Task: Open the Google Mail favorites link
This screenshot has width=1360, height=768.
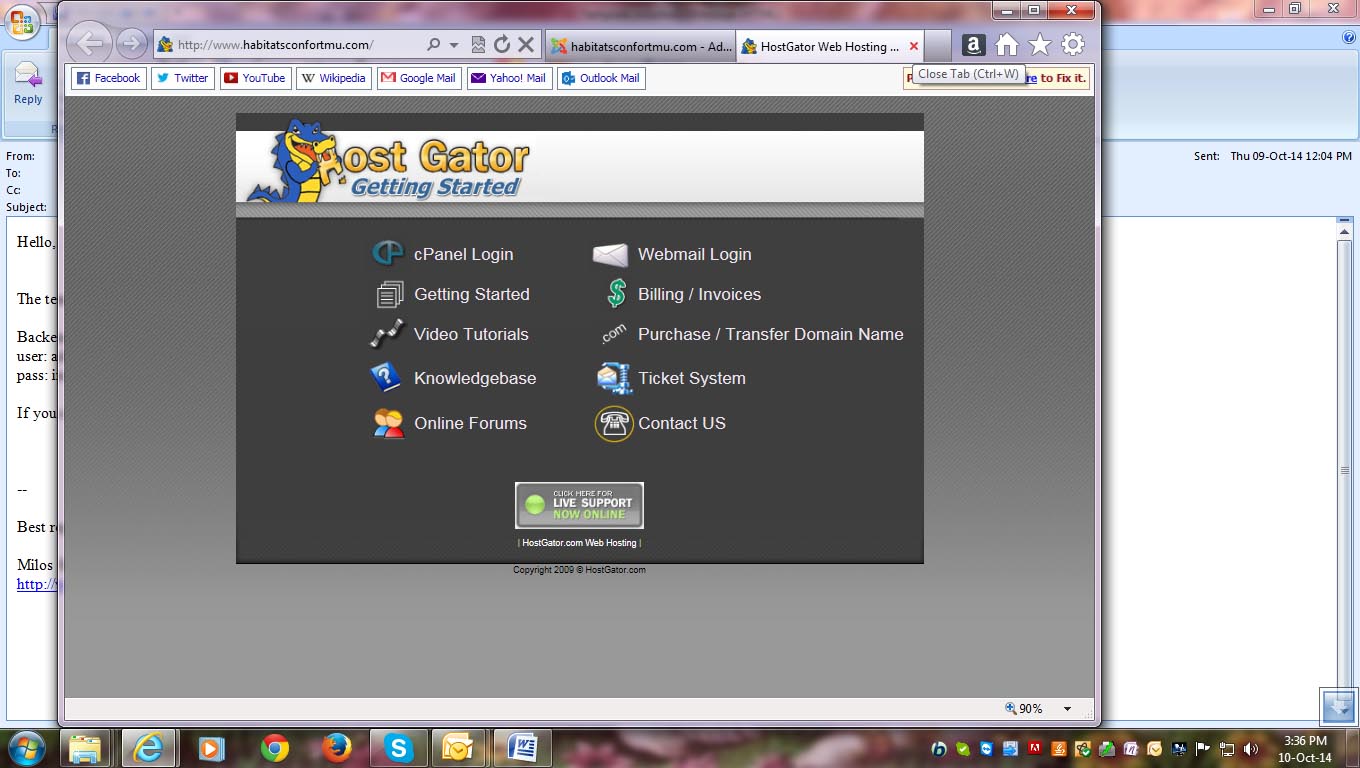Action: 419,78
